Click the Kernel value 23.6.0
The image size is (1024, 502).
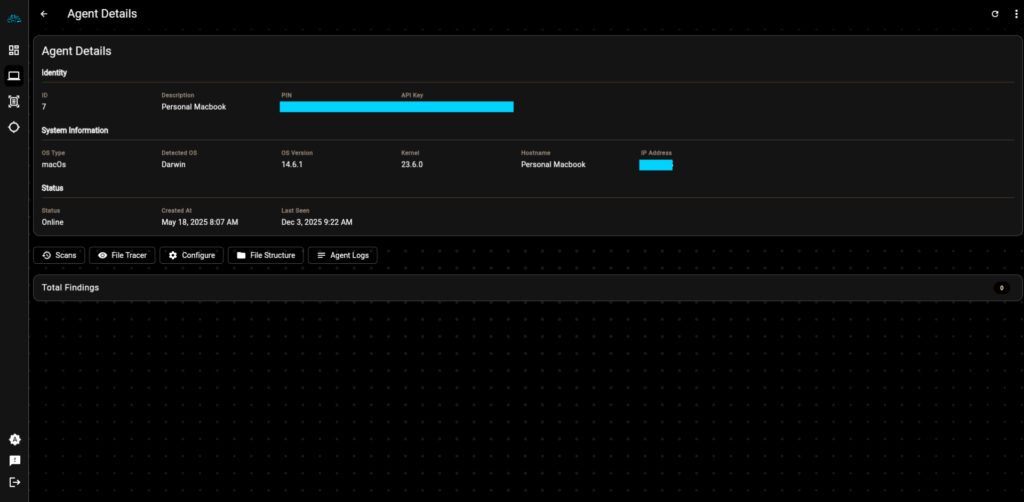point(412,165)
